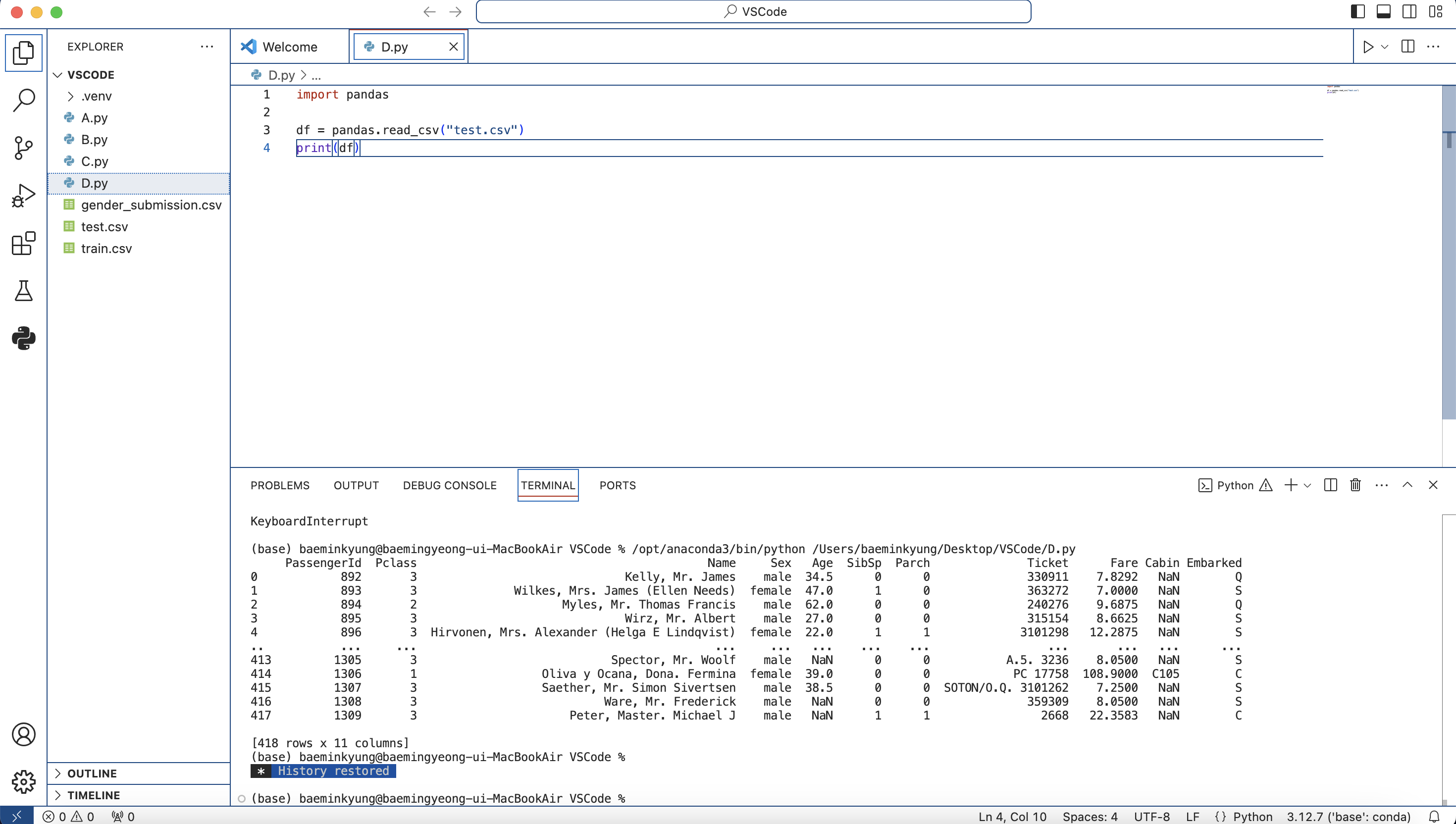Toggle the bottom panel visibility

tap(1384, 11)
